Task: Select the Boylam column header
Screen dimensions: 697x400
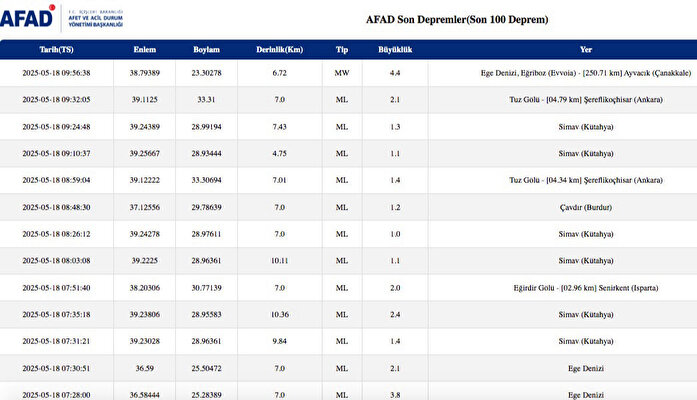Action: [206, 50]
